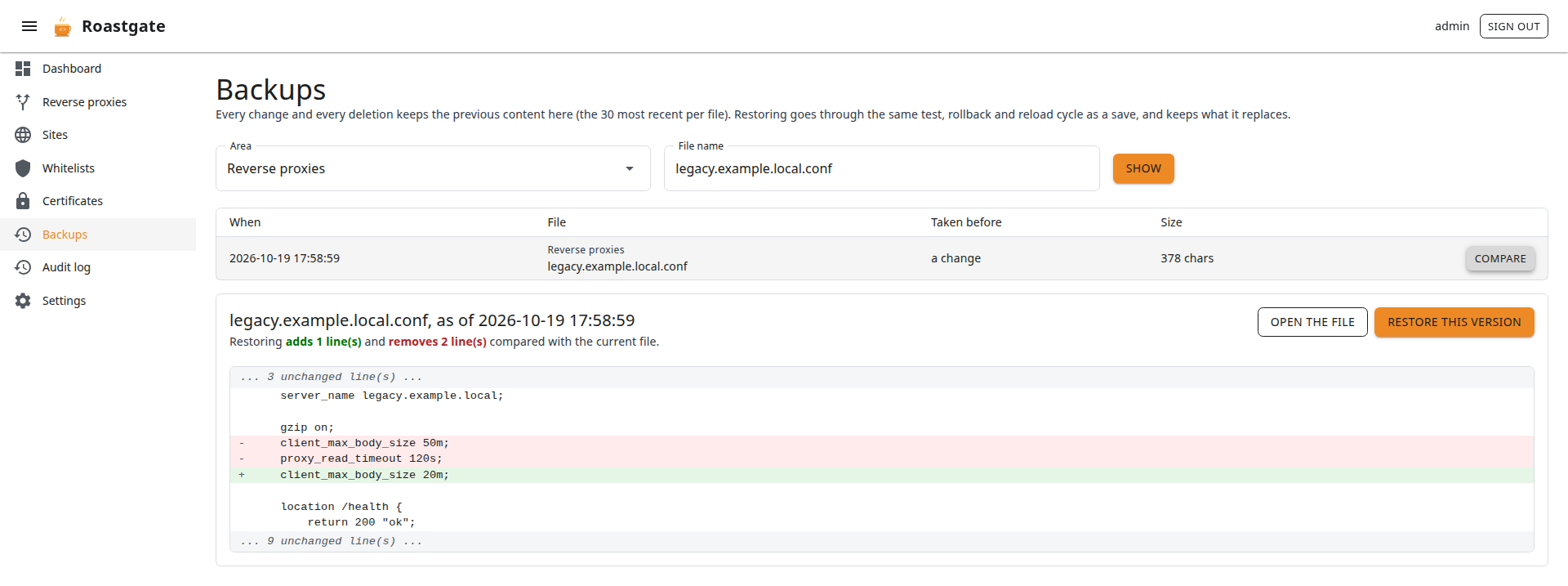Click the removed proxy_read_timeout 120s line
Viewport: 1568px width, 586px height.
(x=882, y=459)
